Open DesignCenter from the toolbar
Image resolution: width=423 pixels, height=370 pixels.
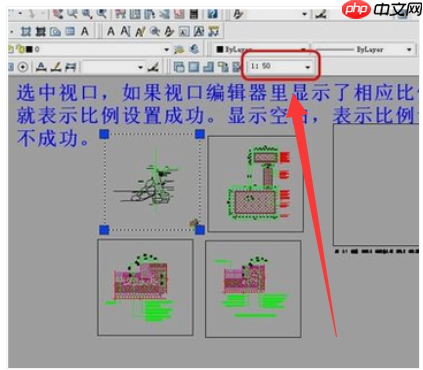(x=135, y=14)
